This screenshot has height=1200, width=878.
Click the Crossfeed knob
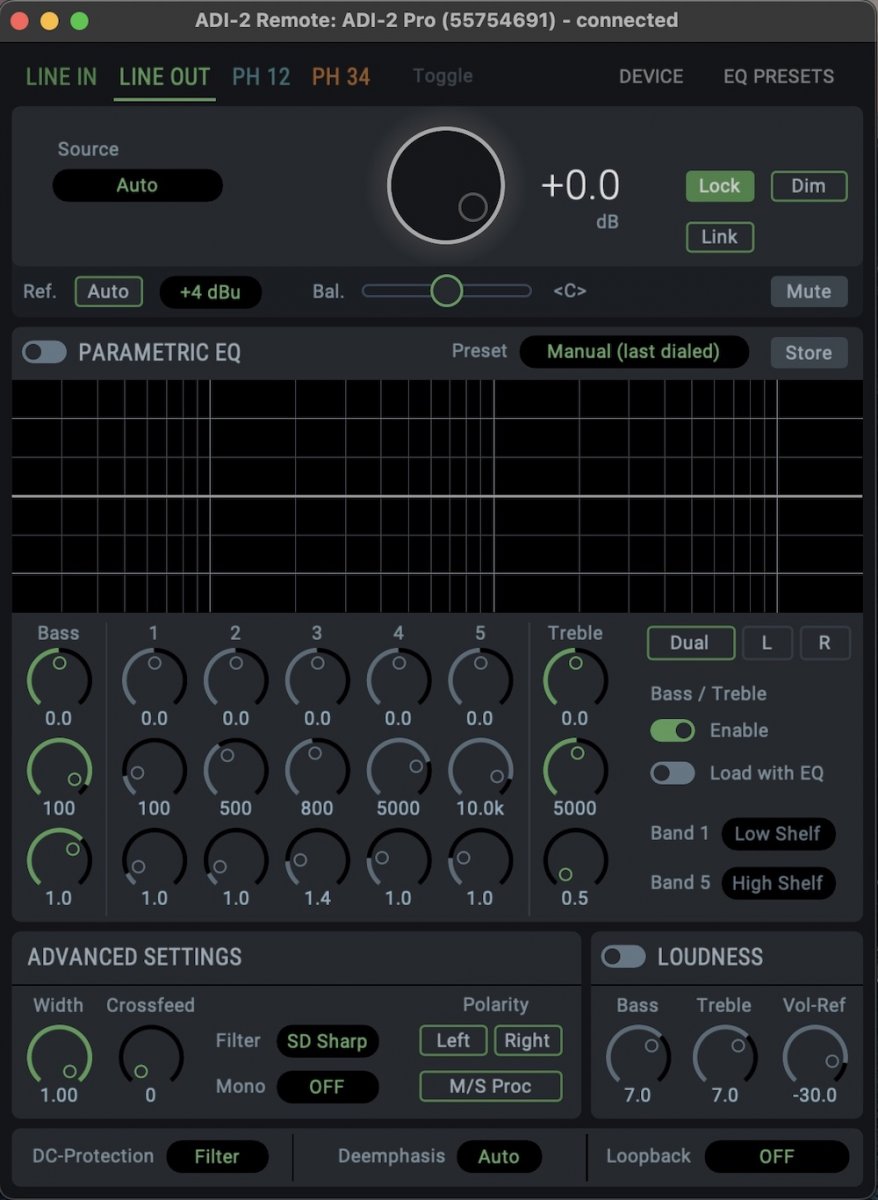(x=151, y=1057)
